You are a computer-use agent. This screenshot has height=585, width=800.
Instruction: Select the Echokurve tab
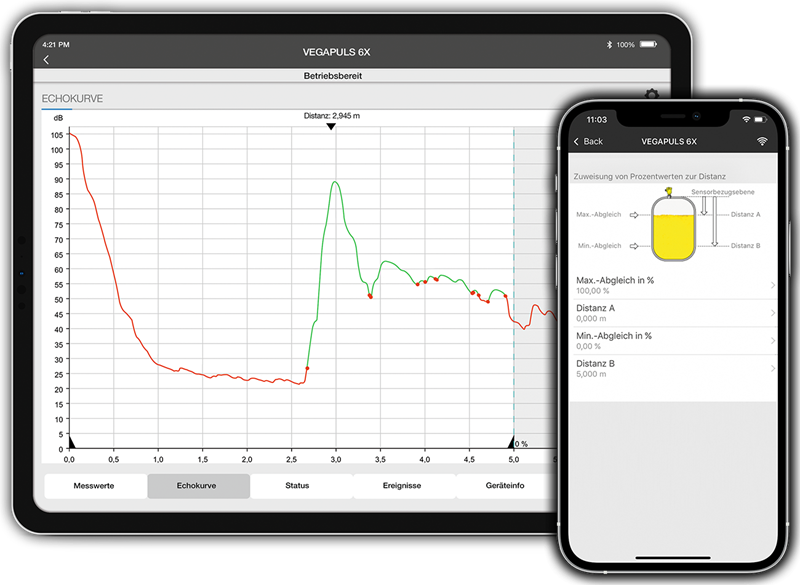click(198, 486)
